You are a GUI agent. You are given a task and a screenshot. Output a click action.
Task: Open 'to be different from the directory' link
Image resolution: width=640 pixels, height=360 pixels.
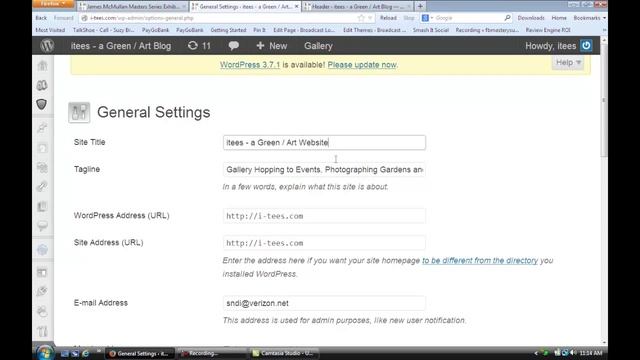pyautogui.click(x=480, y=260)
